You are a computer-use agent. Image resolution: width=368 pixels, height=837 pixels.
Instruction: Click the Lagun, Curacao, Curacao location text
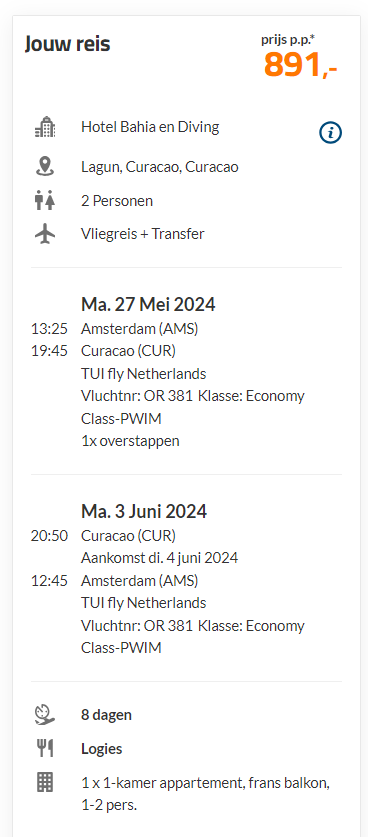(160, 167)
